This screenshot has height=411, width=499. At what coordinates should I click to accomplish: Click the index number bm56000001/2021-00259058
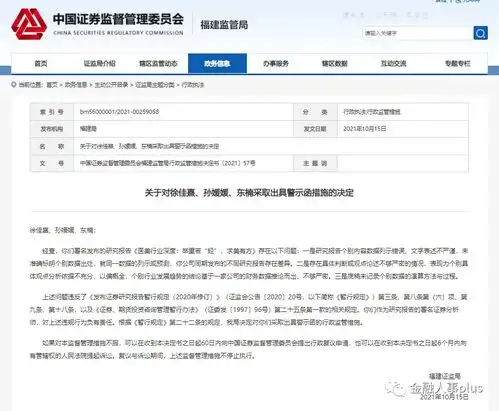(x=119, y=112)
